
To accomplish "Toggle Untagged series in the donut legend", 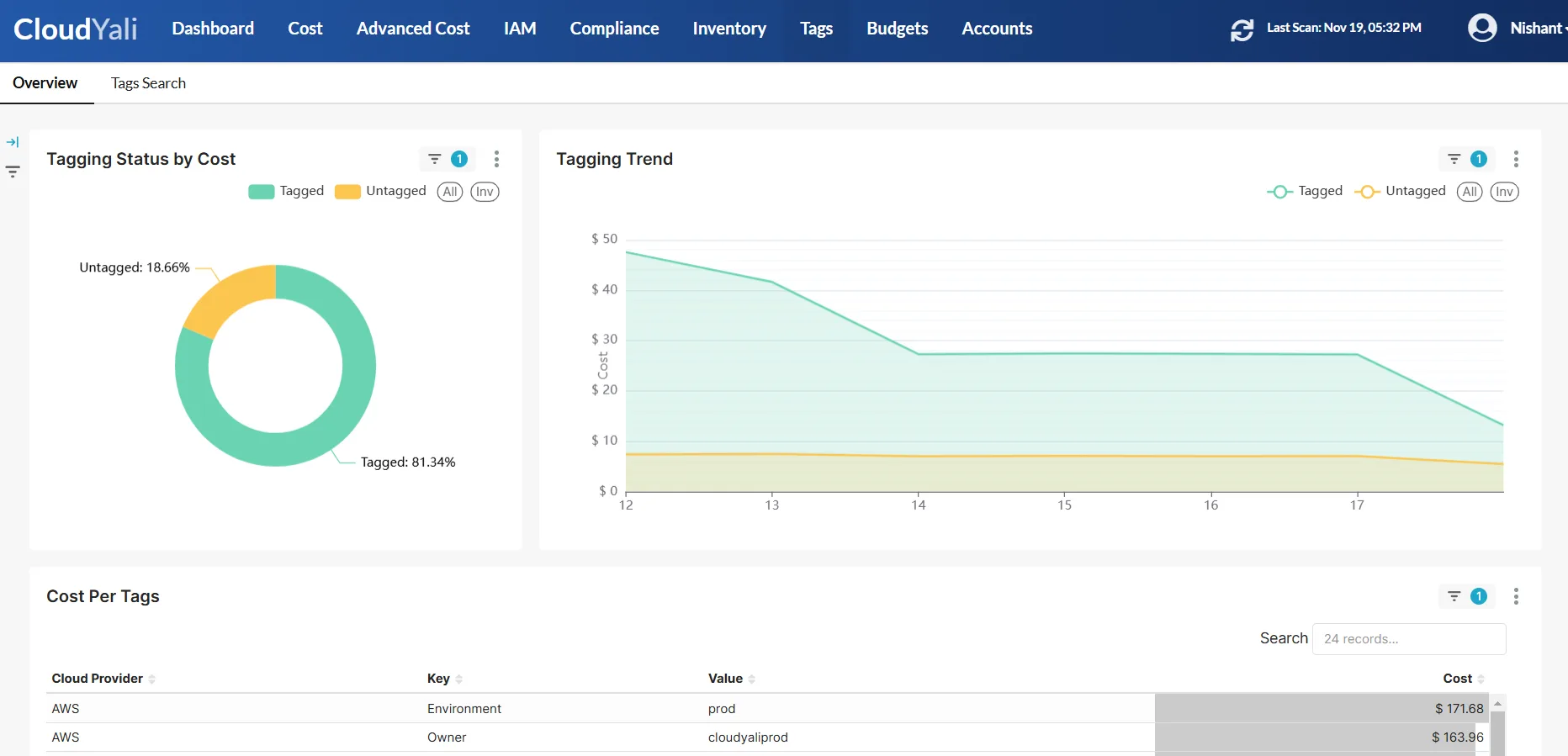I will pyautogui.click(x=380, y=191).
